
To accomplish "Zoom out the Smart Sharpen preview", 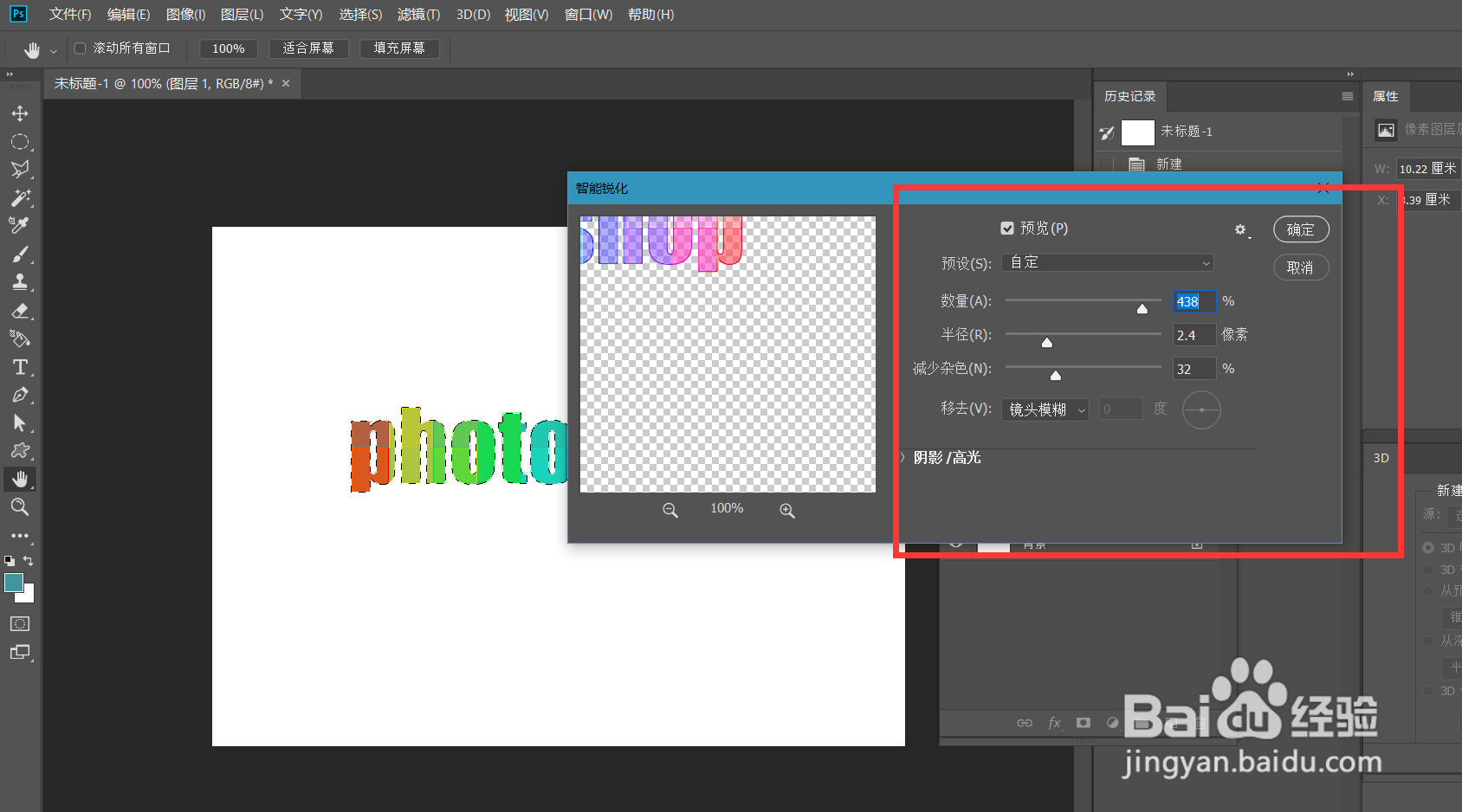I will [x=670, y=510].
